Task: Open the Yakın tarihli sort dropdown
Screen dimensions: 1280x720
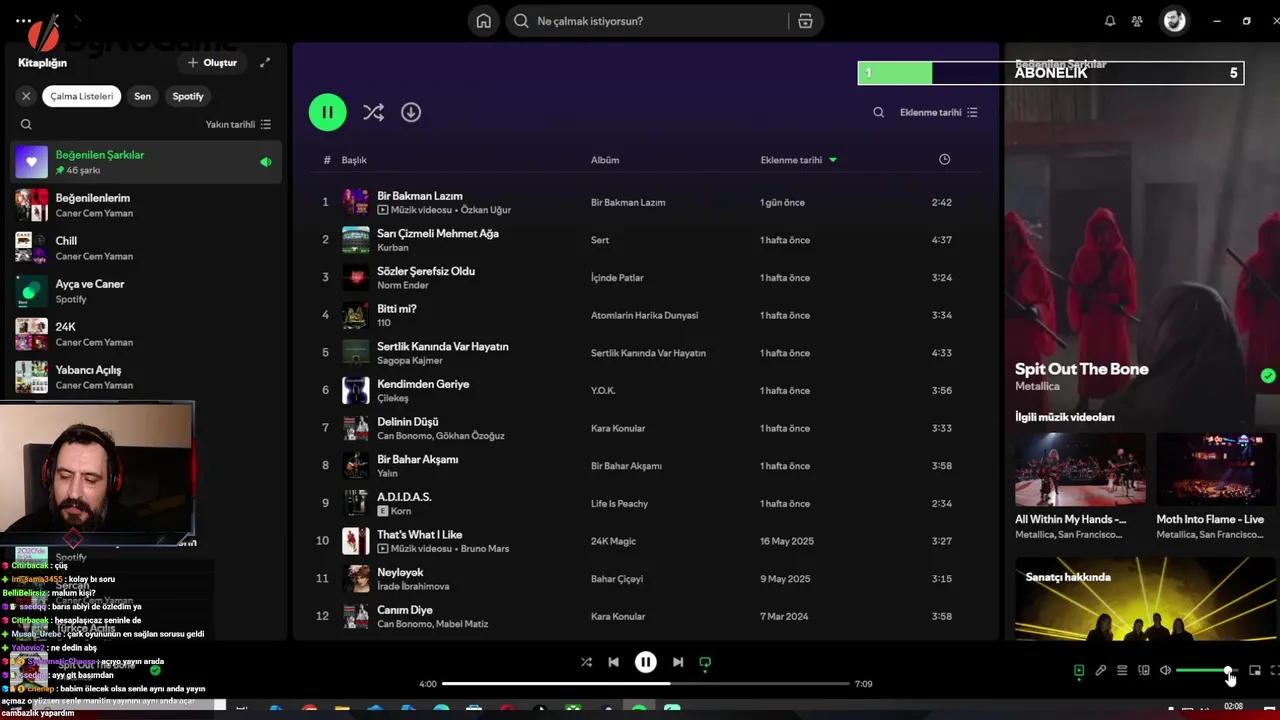Action: [x=238, y=125]
